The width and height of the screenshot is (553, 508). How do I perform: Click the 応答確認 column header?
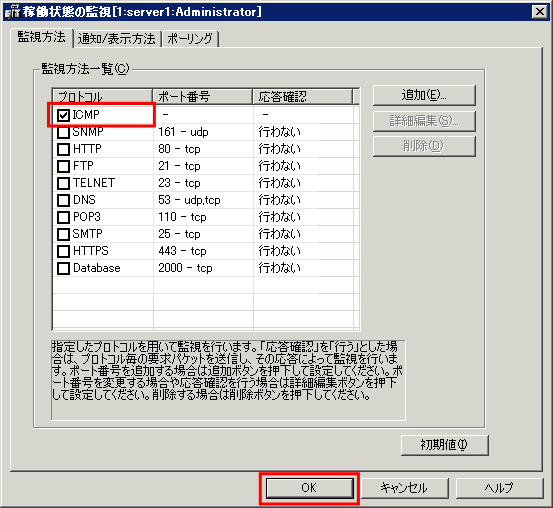(x=303, y=96)
